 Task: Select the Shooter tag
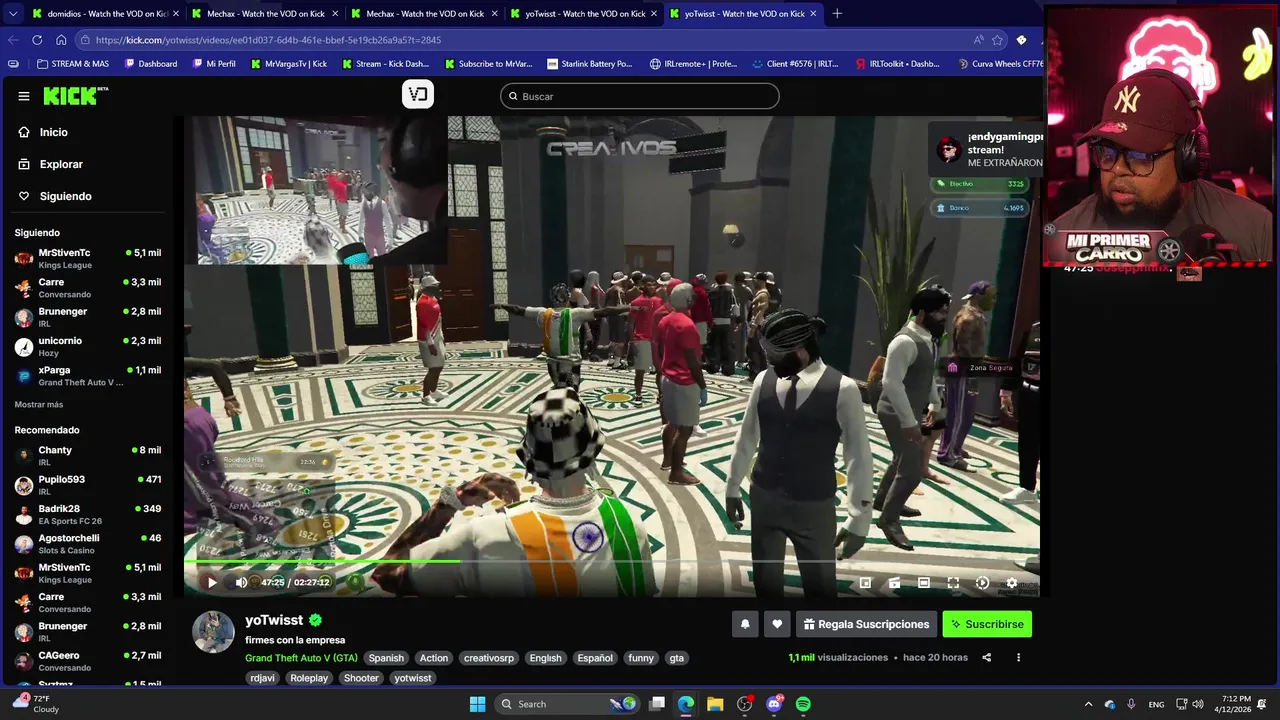(x=361, y=678)
